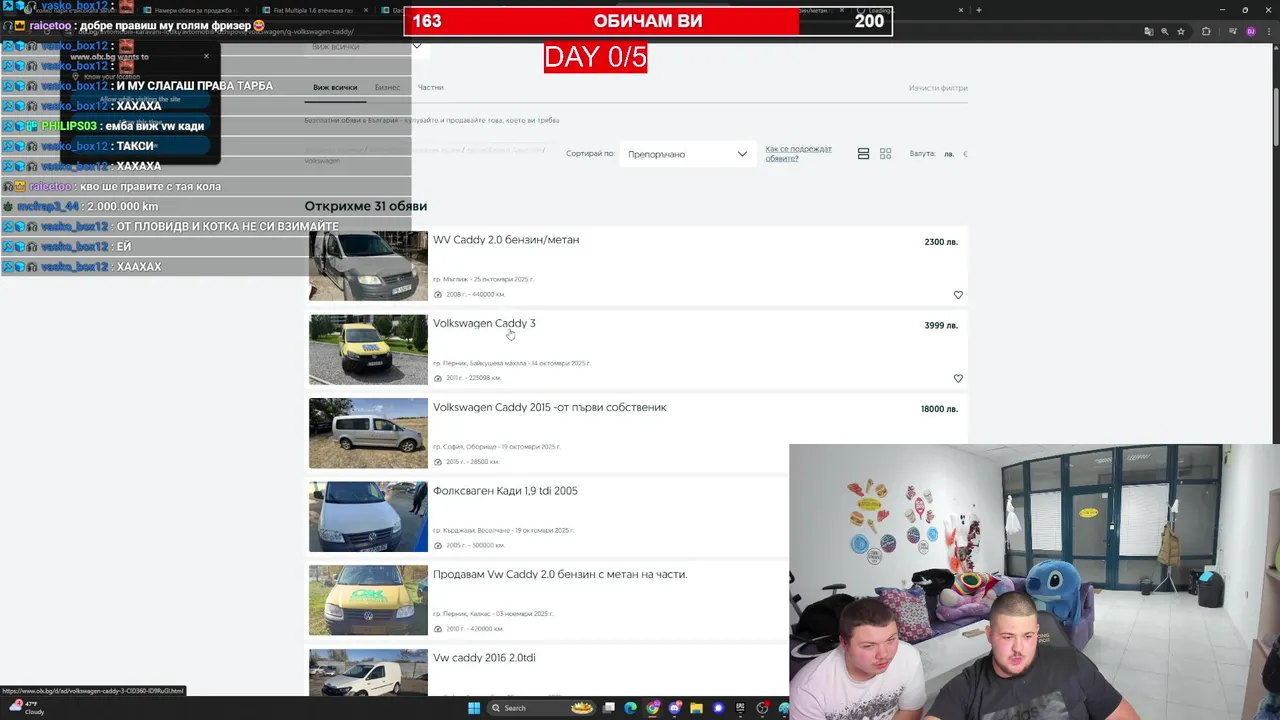Click the '3999 лв.' price
The image size is (1280, 720).
pyautogui.click(x=941, y=326)
